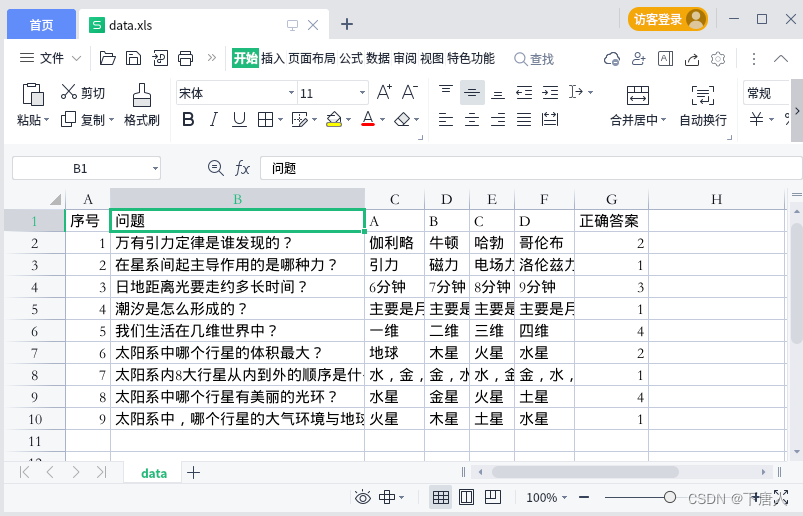The width and height of the screenshot is (803, 516).
Task: Click the horizontal scrollbar
Action: tap(585, 471)
